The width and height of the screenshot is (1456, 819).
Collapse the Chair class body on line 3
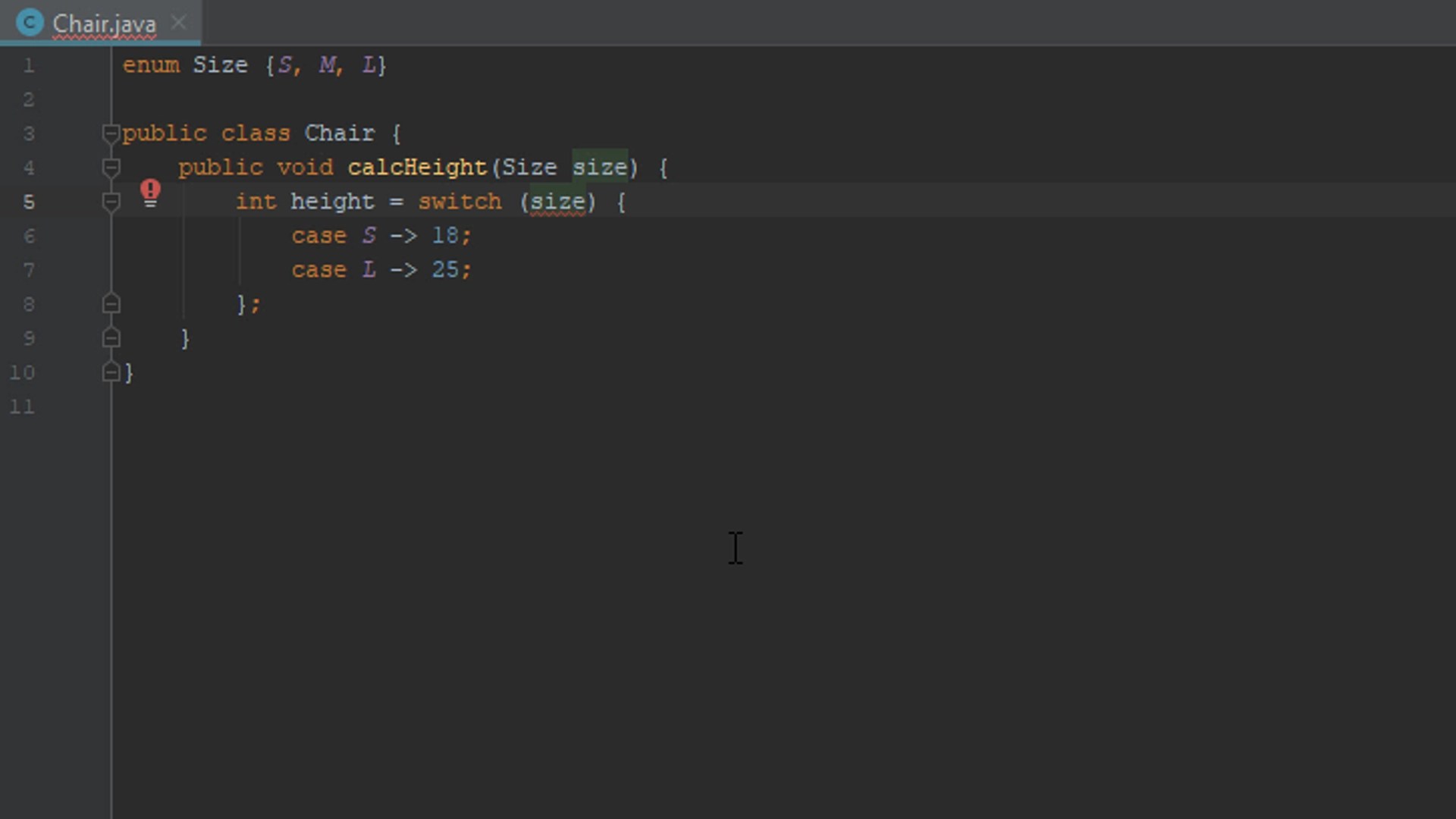(x=111, y=133)
